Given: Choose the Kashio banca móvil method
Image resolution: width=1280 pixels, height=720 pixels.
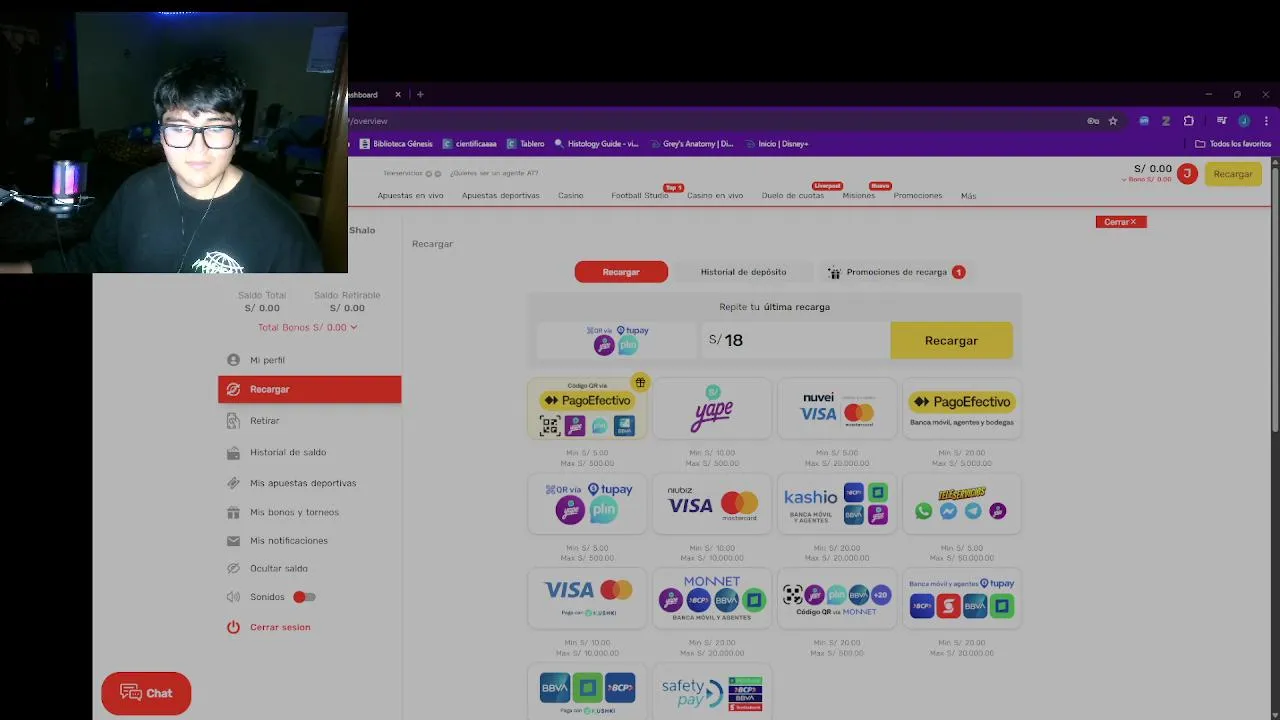Looking at the screenshot, I should tap(837, 504).
